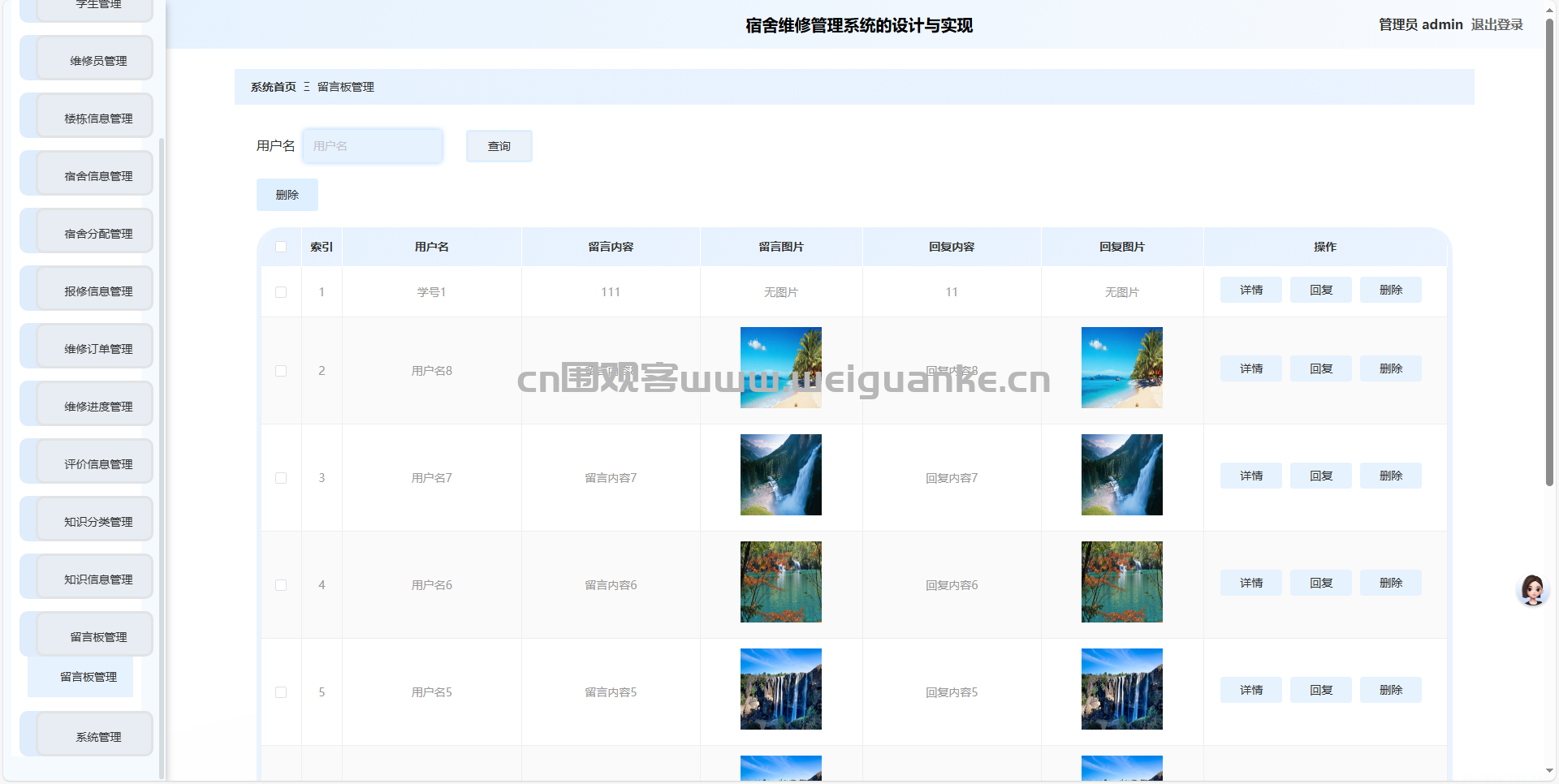Collapse the 留言板管理 parent menu
This screenshot has width=1559, height=784.
pyautogui.click(x=87, y=635)
